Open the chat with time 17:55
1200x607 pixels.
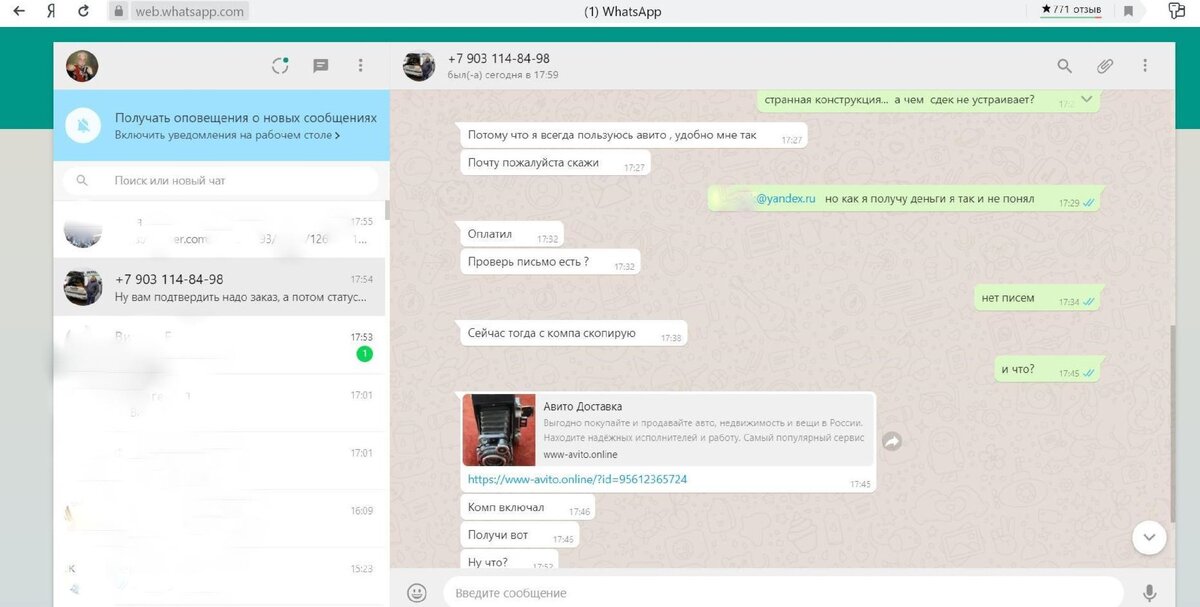(220, 230)
